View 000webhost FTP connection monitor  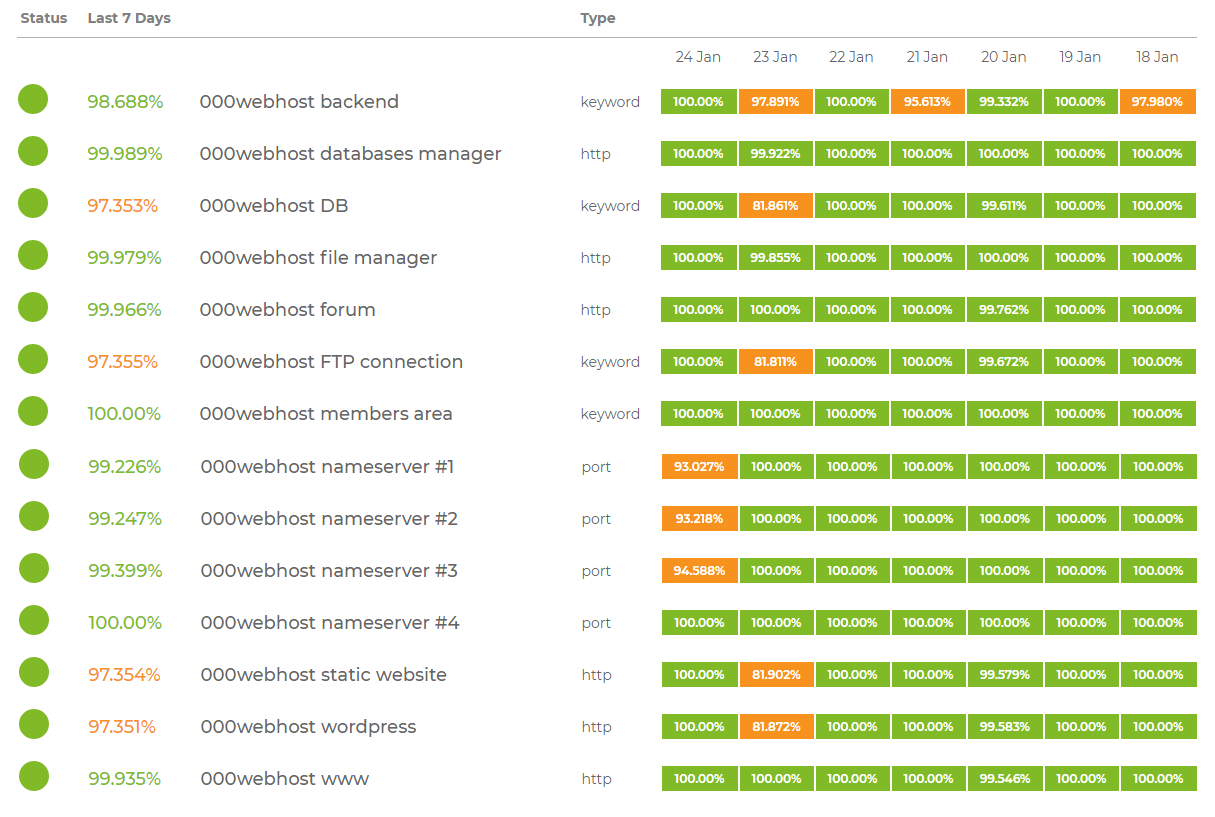point(331,362)
